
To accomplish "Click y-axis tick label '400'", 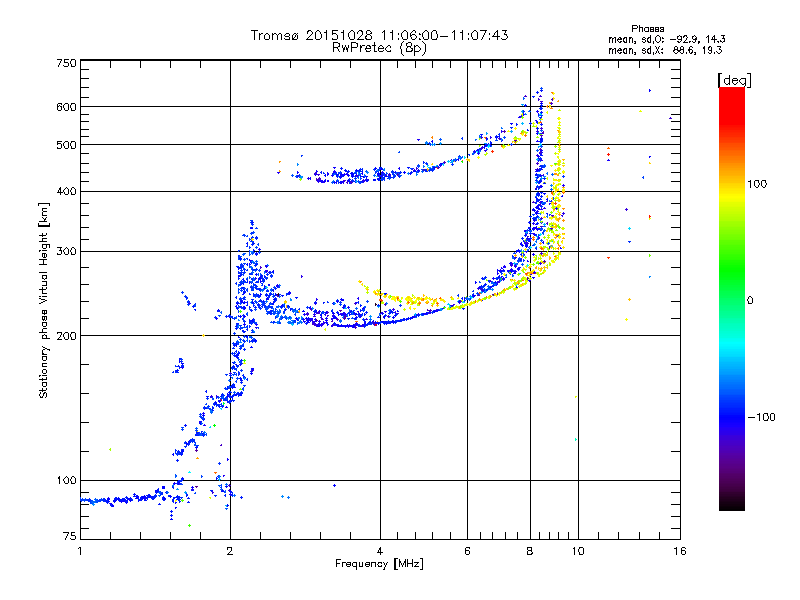I will point(66,192).
